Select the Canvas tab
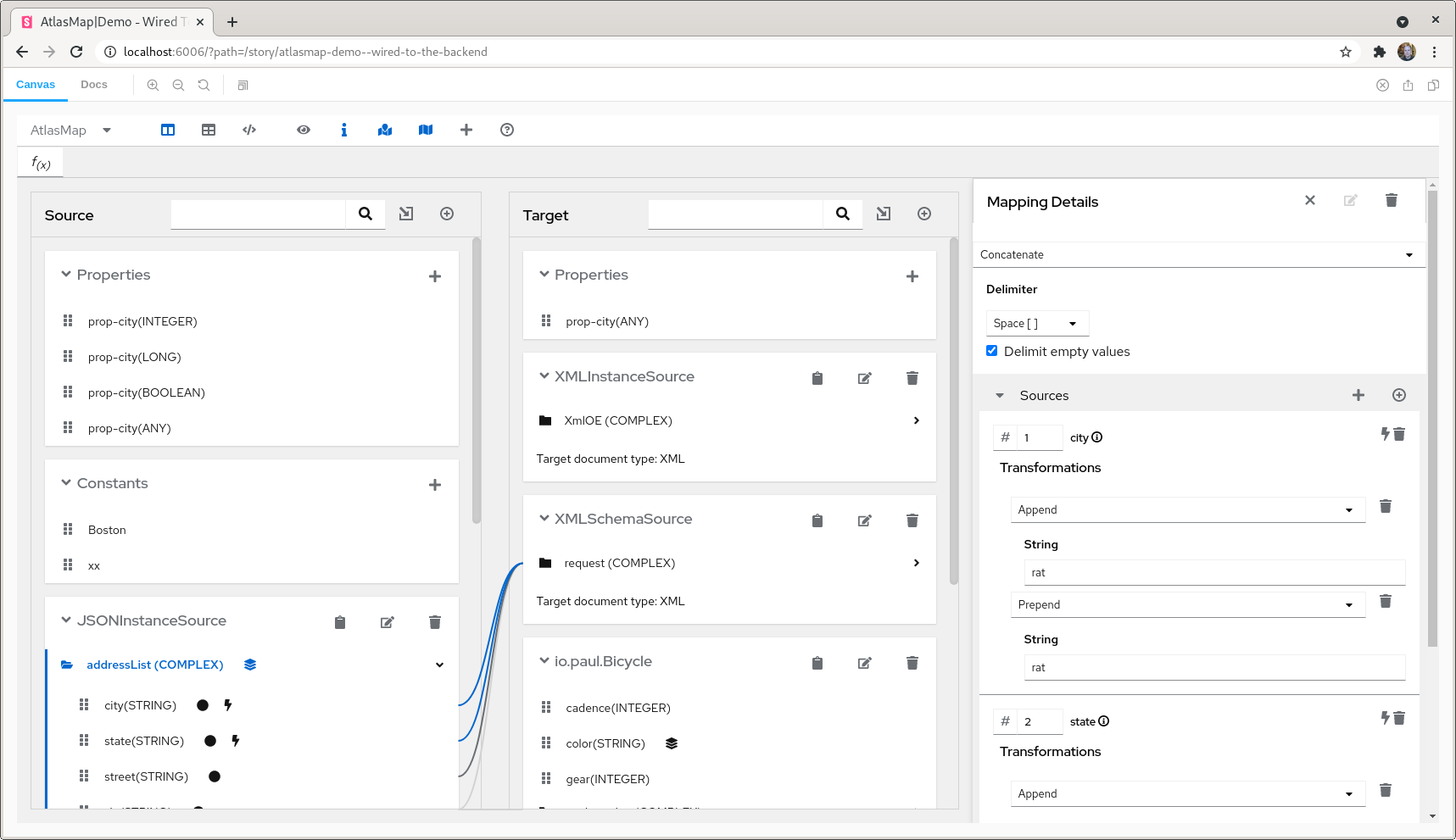1456x840 pixels. coord(36,84)
